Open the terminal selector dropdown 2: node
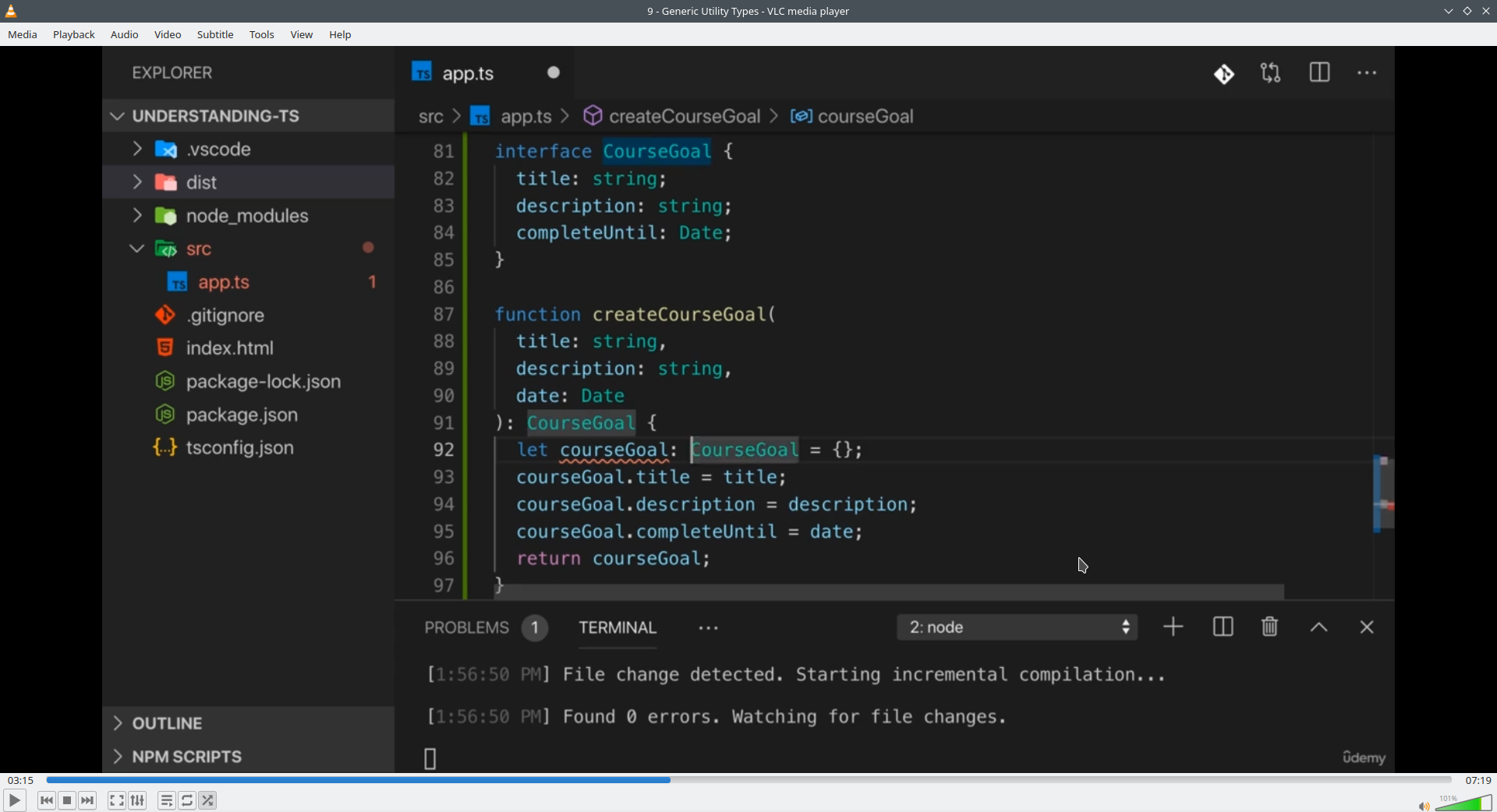Viewport: 1497px width, 812px height. [1017, 627]
